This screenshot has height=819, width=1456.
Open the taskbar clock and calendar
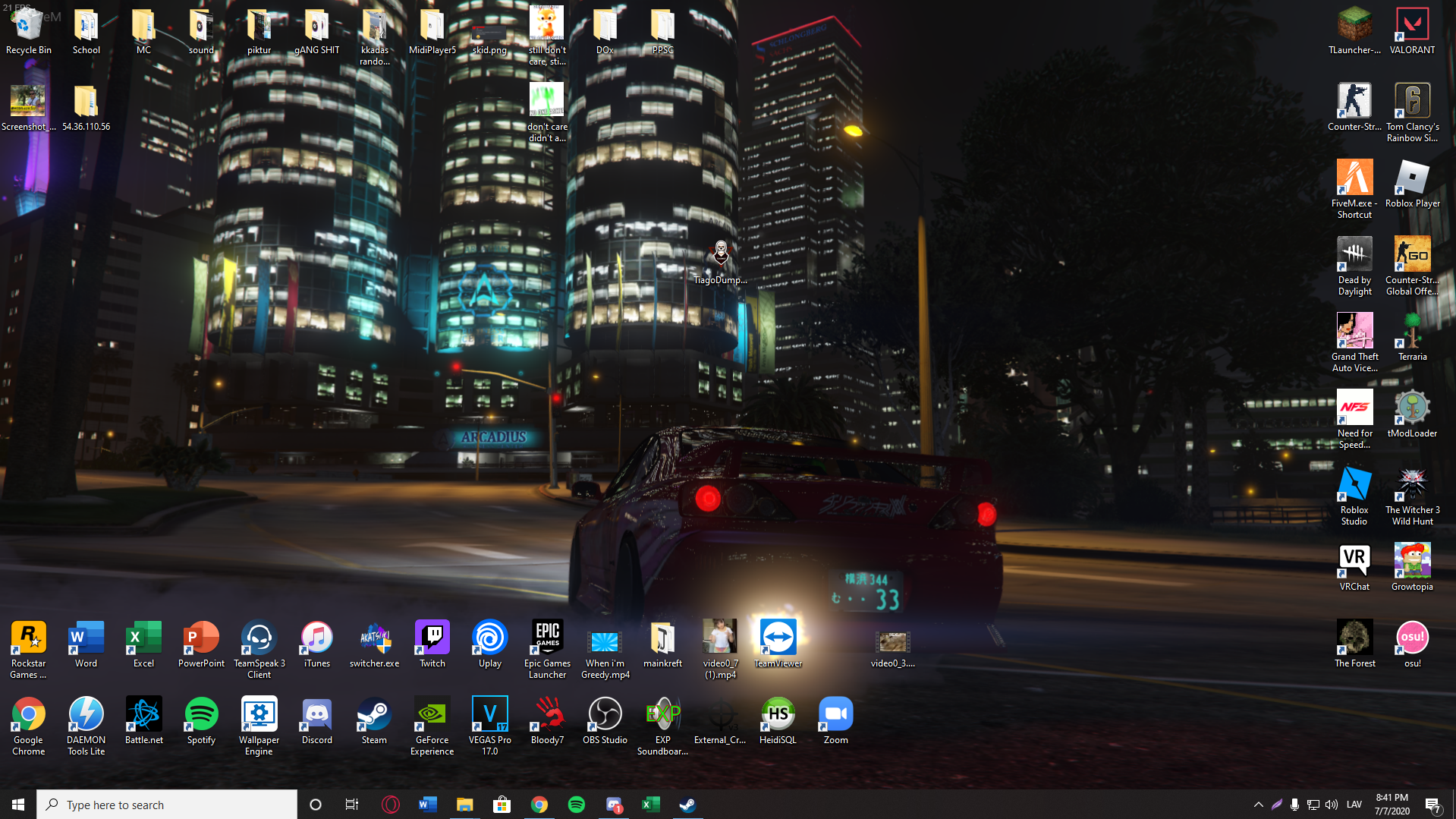click(x=1392, y=805)
